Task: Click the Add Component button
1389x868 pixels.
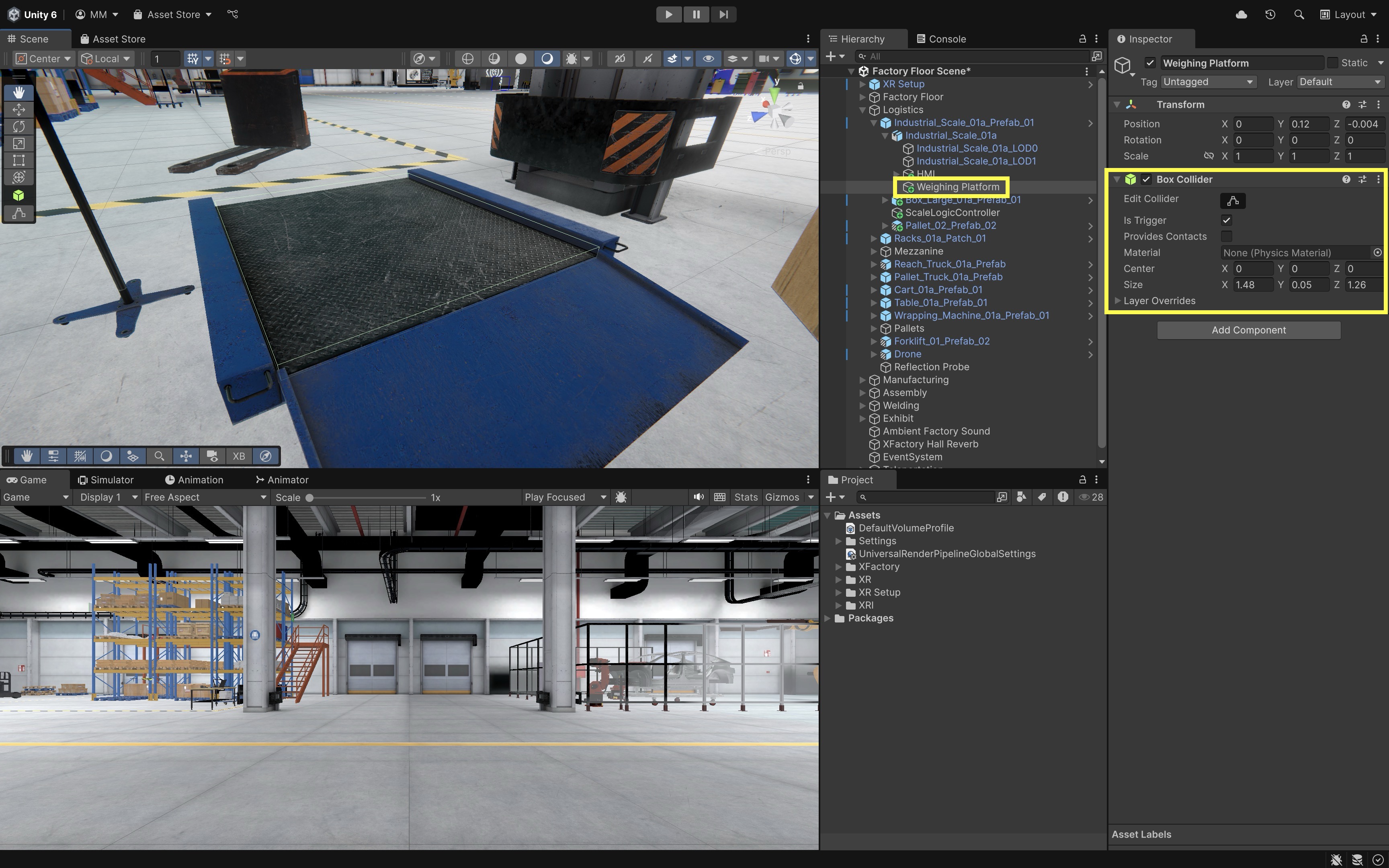Action: coord(1248,330)
